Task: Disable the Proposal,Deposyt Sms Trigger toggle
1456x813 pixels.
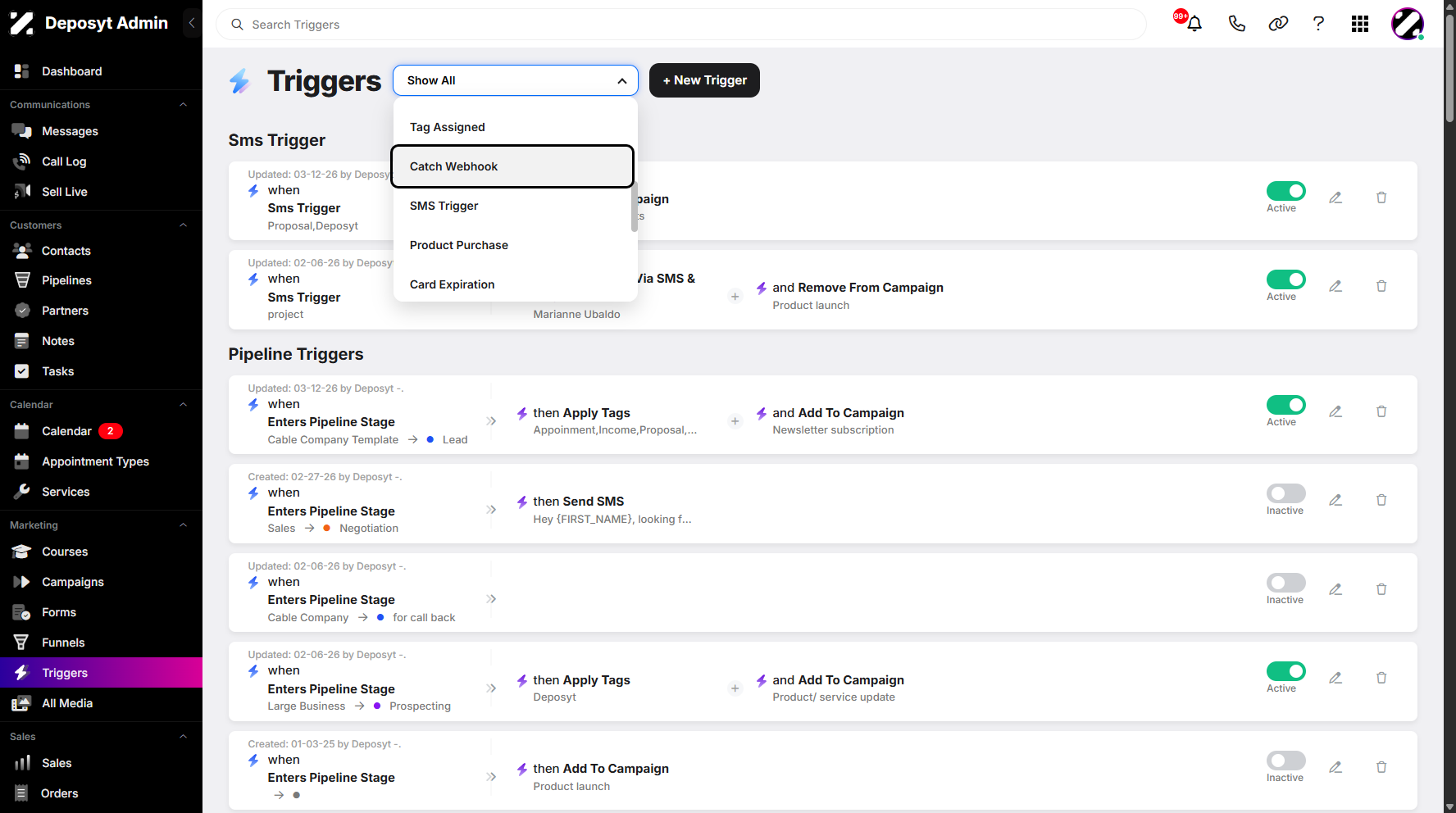Action: click(x=1286, y=191)
